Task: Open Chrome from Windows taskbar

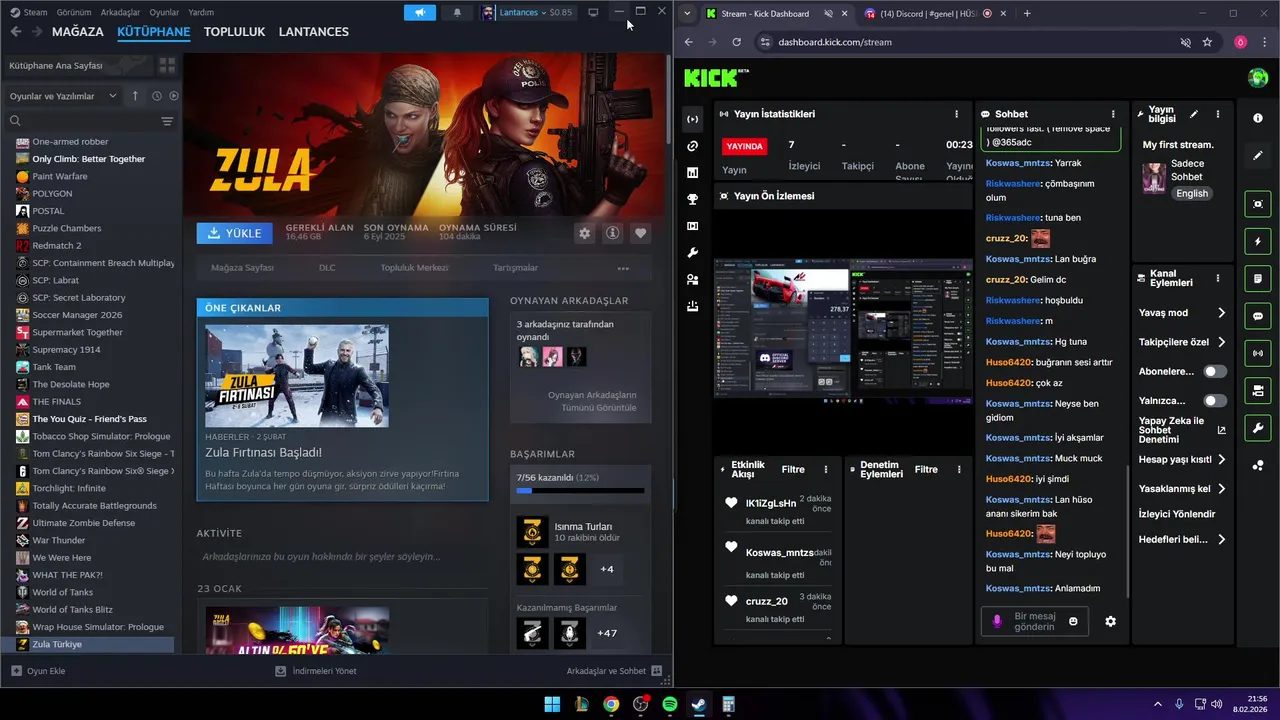Action: [x=611, y=704]
